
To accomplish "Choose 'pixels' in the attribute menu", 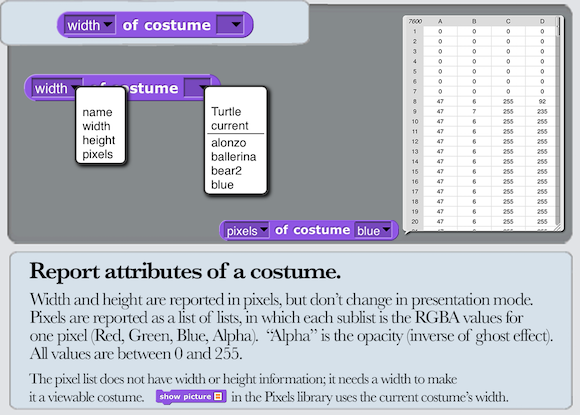I will pos(97,154).
